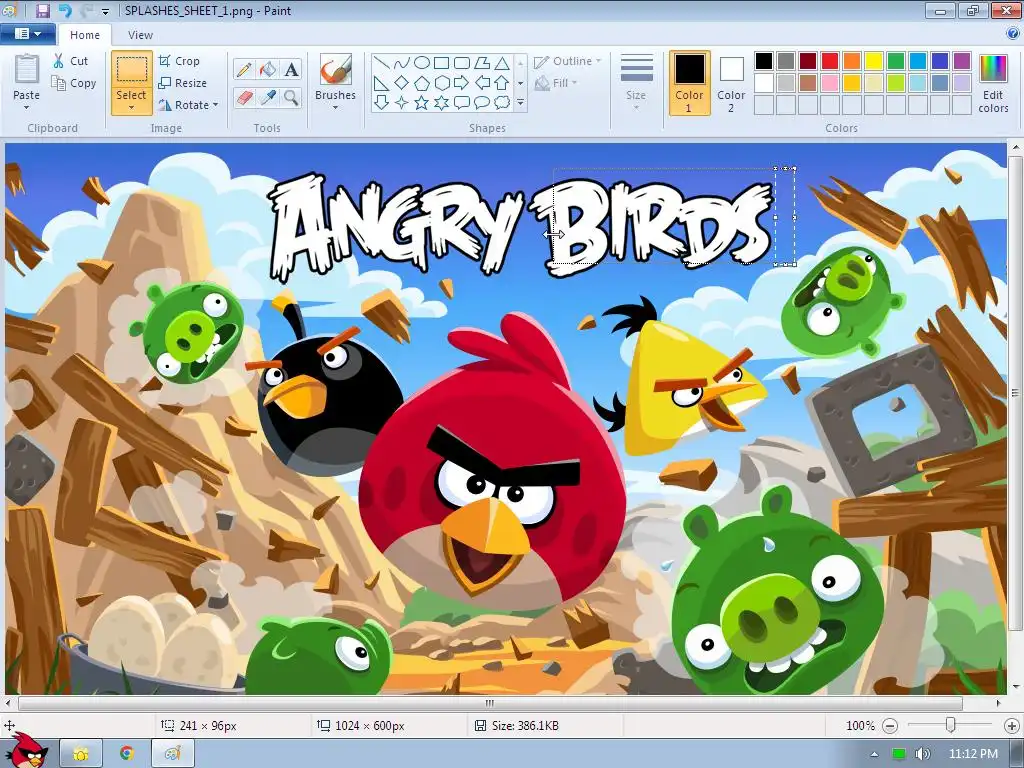
Task: Choose the Rounded rectangular callout shape
Action: click(x=462, y=103)
